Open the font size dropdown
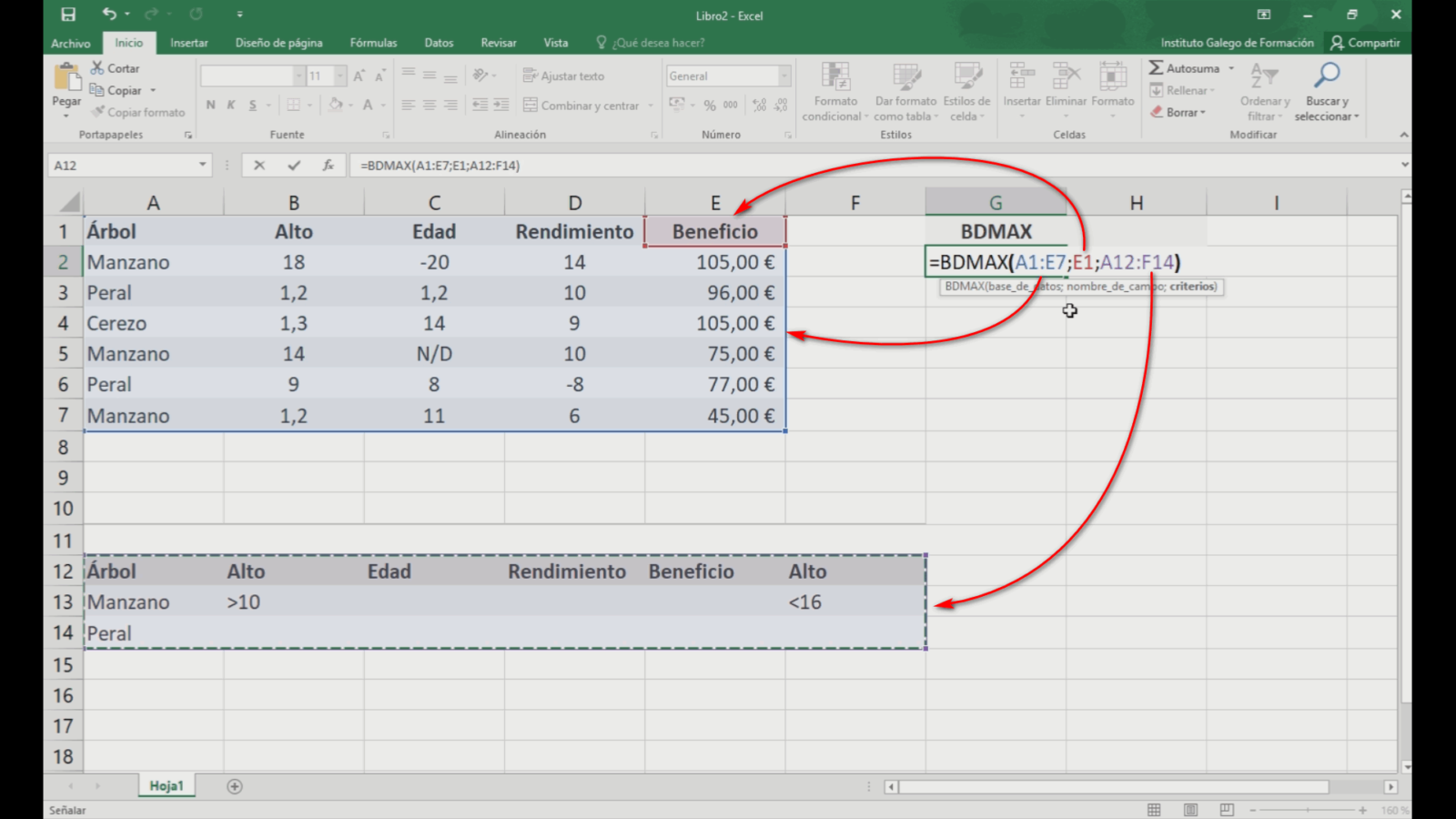This screenshot has width=1456, height=819. coord(339,75)
